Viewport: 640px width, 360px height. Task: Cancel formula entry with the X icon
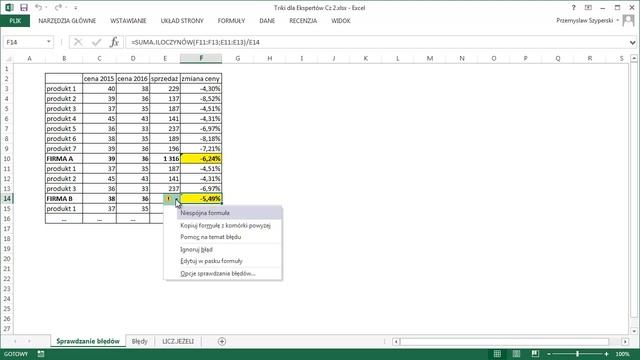78,42
